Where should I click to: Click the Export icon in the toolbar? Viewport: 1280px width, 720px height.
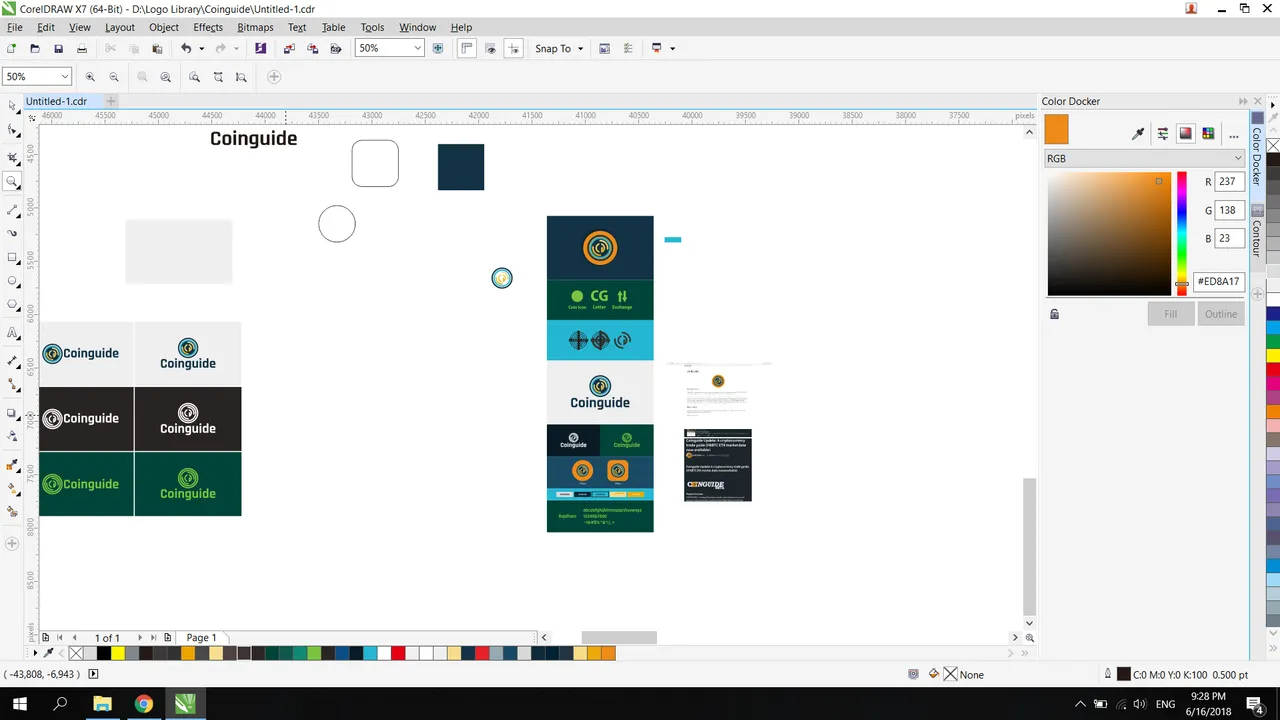tap(313, 48)
